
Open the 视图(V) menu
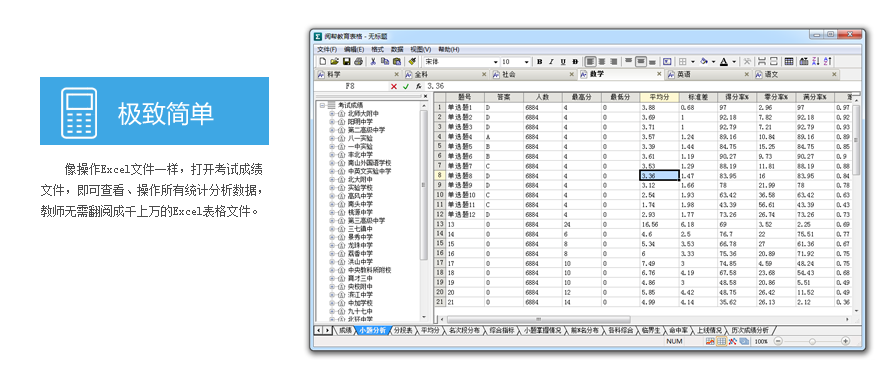(x=421, y=50)
